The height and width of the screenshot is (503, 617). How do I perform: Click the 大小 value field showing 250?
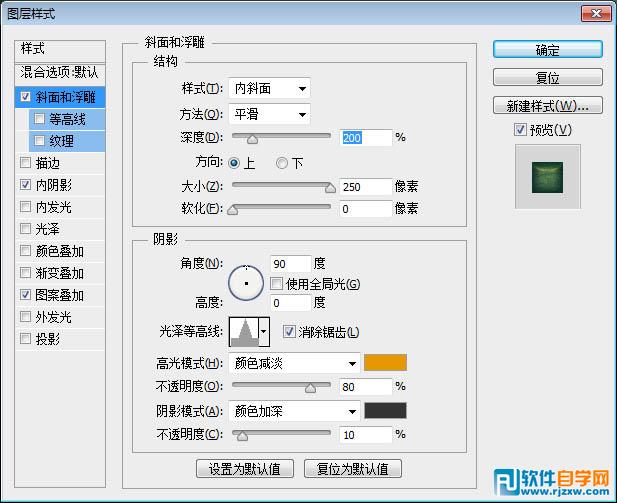[x=366, y=187]
